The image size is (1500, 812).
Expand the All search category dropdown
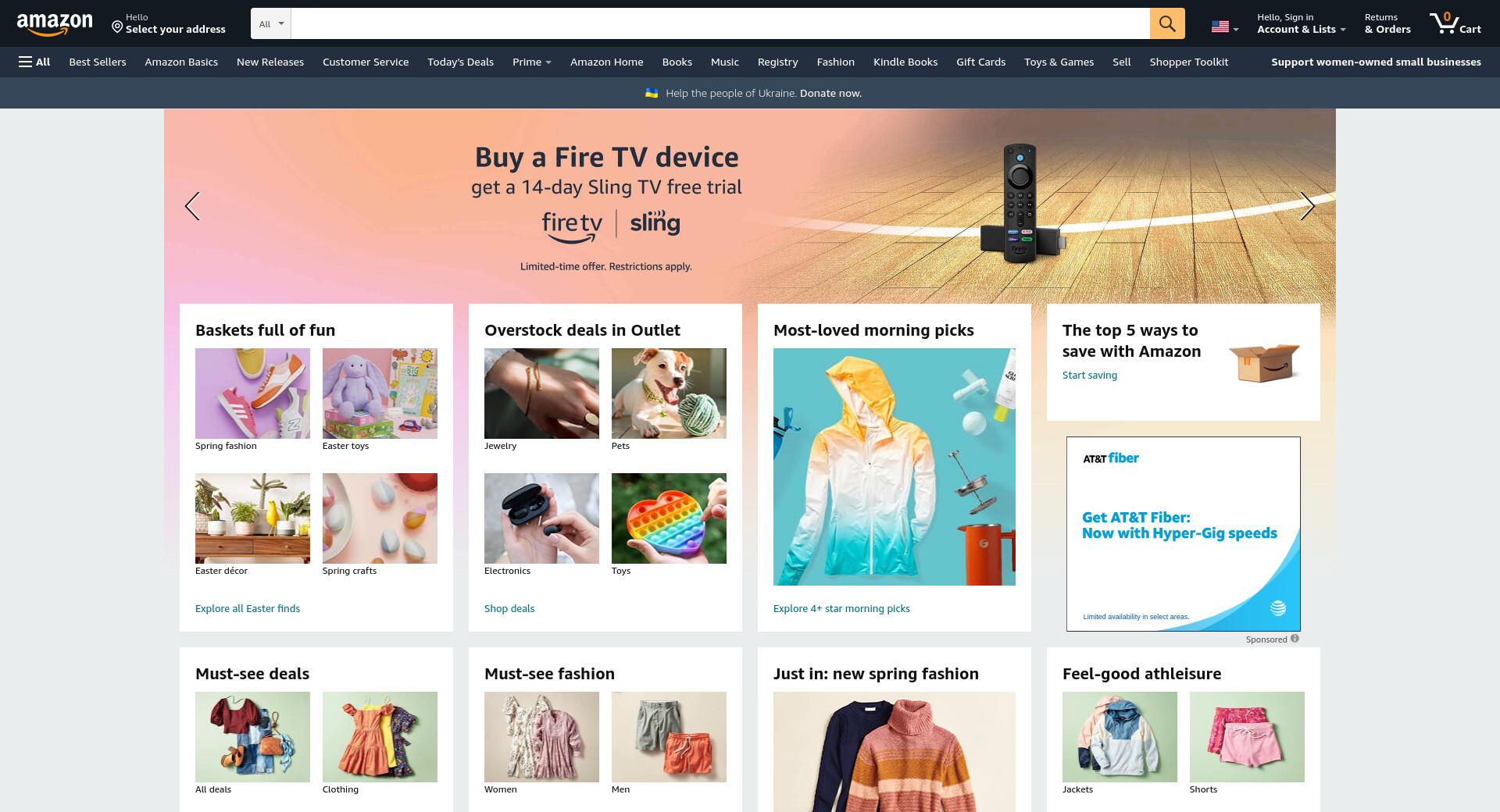click(271, 23)
